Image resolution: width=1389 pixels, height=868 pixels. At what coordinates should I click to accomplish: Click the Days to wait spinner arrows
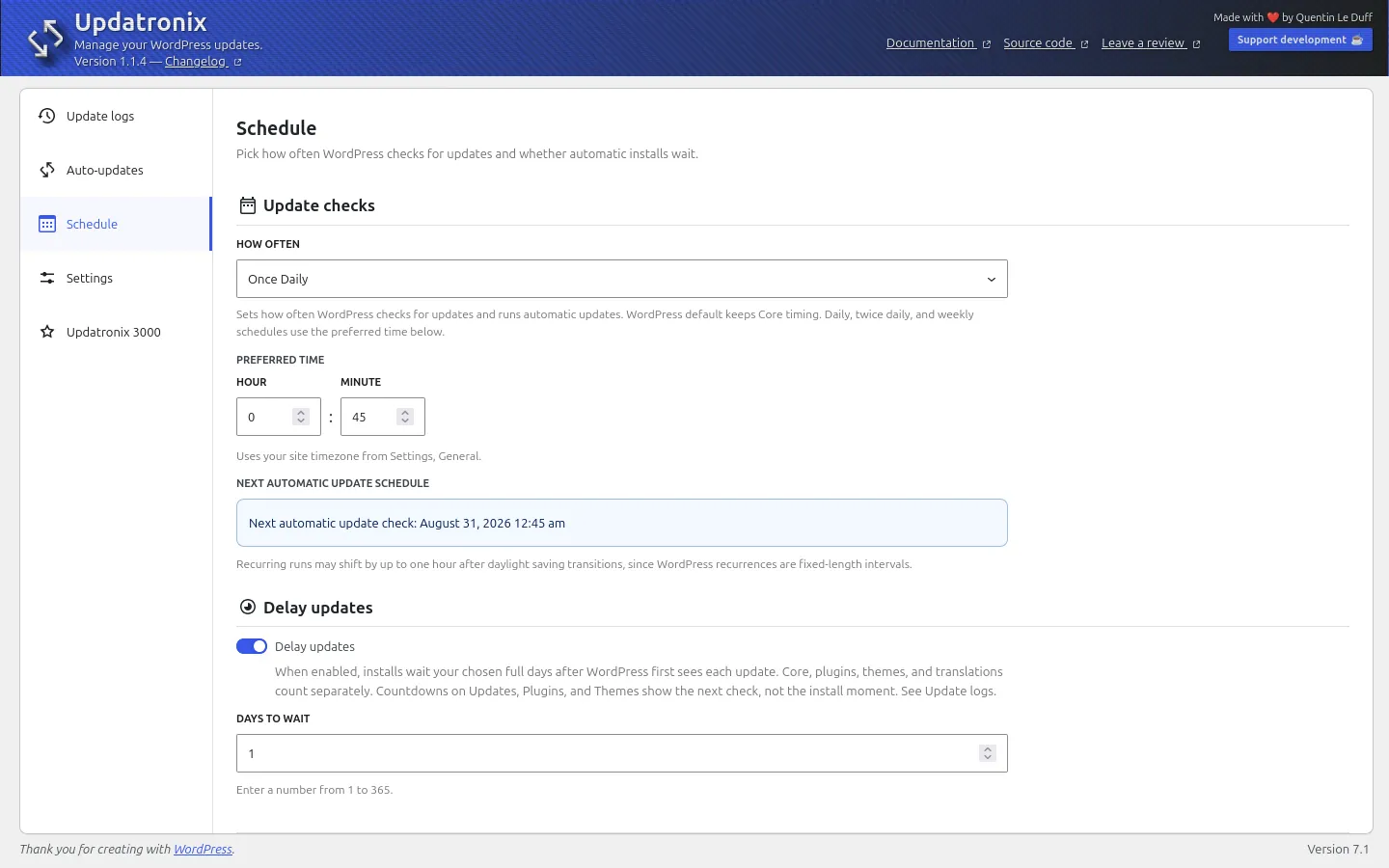tap(987, 753)
